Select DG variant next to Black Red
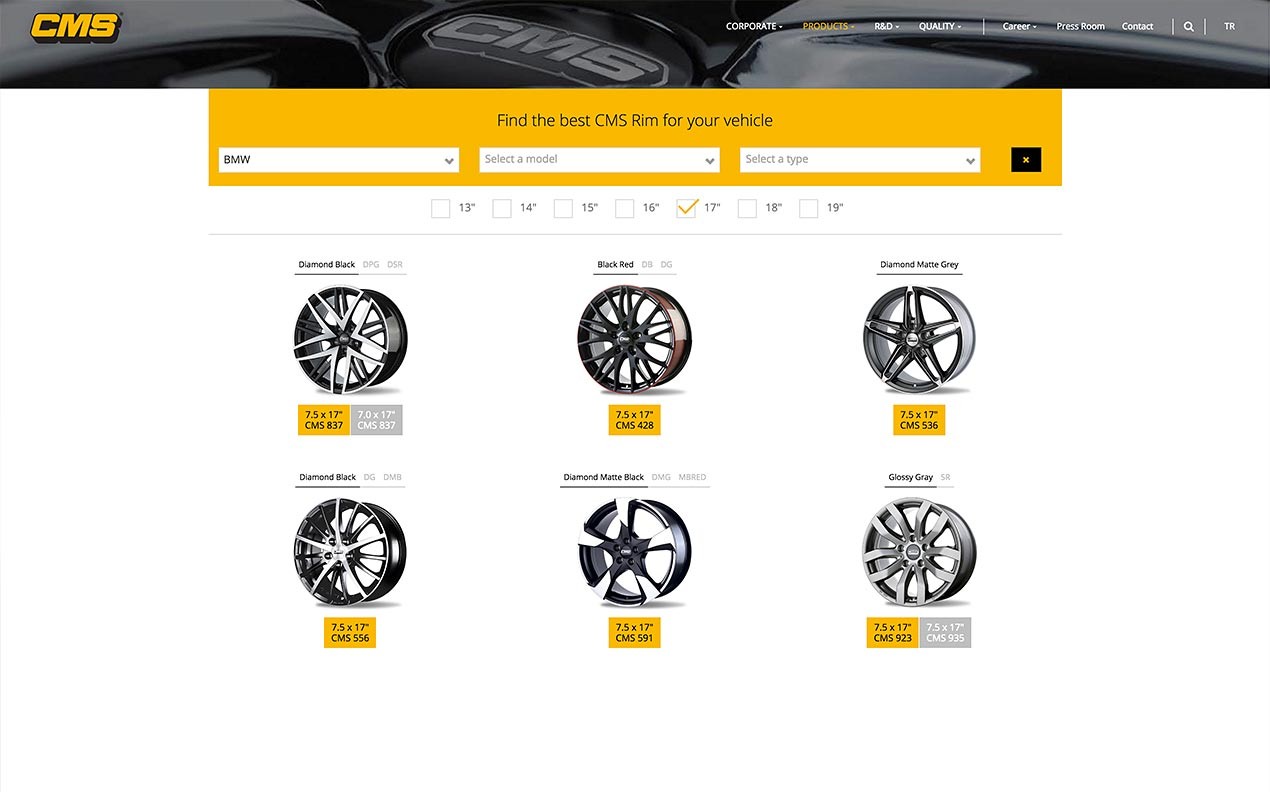This screenshot has width=1270, height=792. (x=666, y=265)
